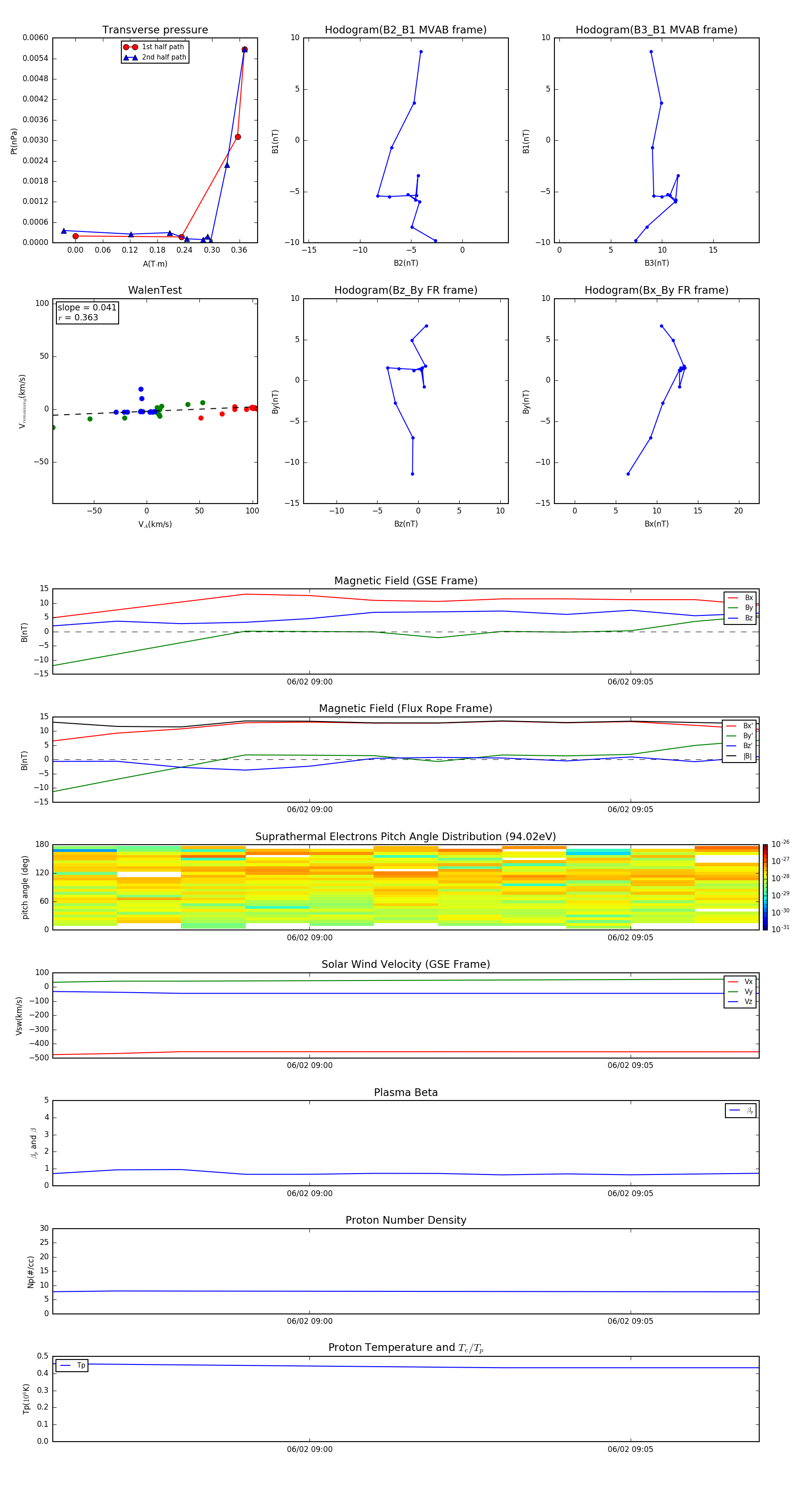Click 'B3(nT)' axis label
Viewport: 812px width, 1489px height.
point(656,263)
